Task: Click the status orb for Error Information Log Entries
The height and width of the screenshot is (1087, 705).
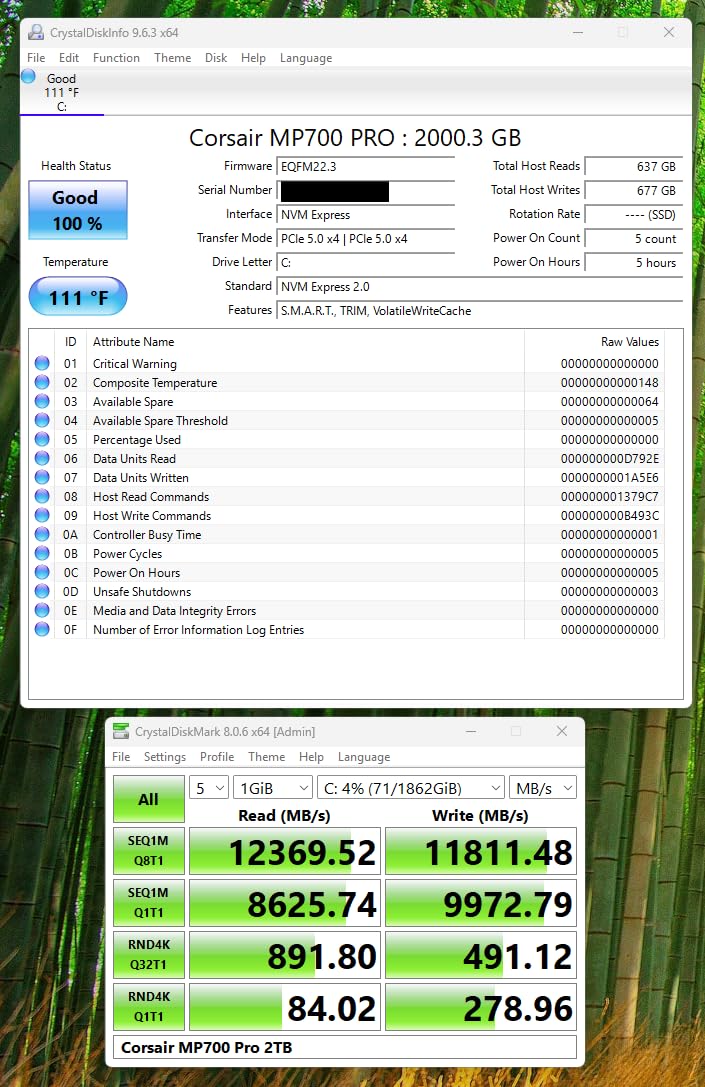Action: pos(42,629)
